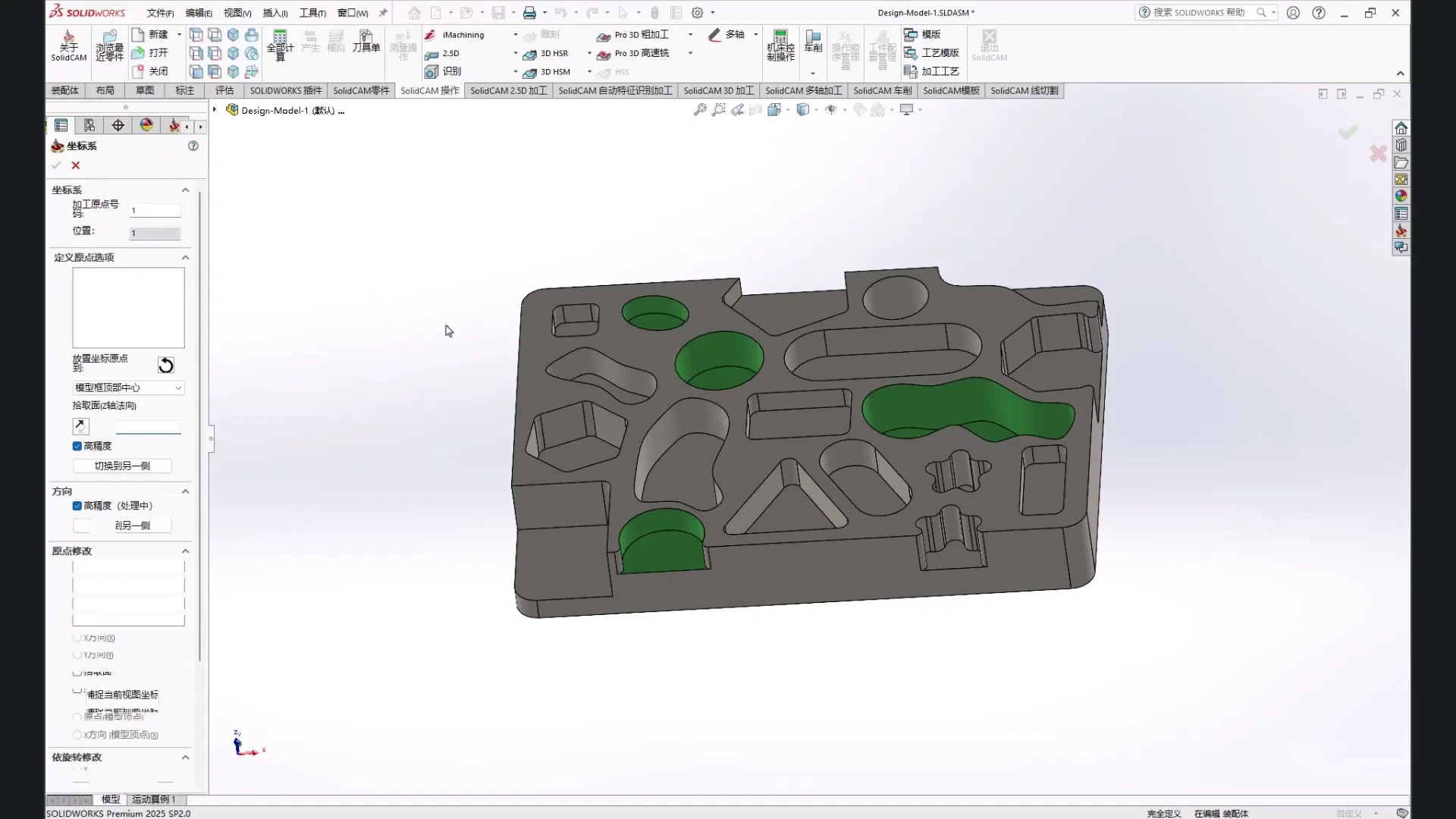Click the 切换到另一侧 button
Image resolution: width=1456 pixels, height=819 pixels.
click(122, 466)
